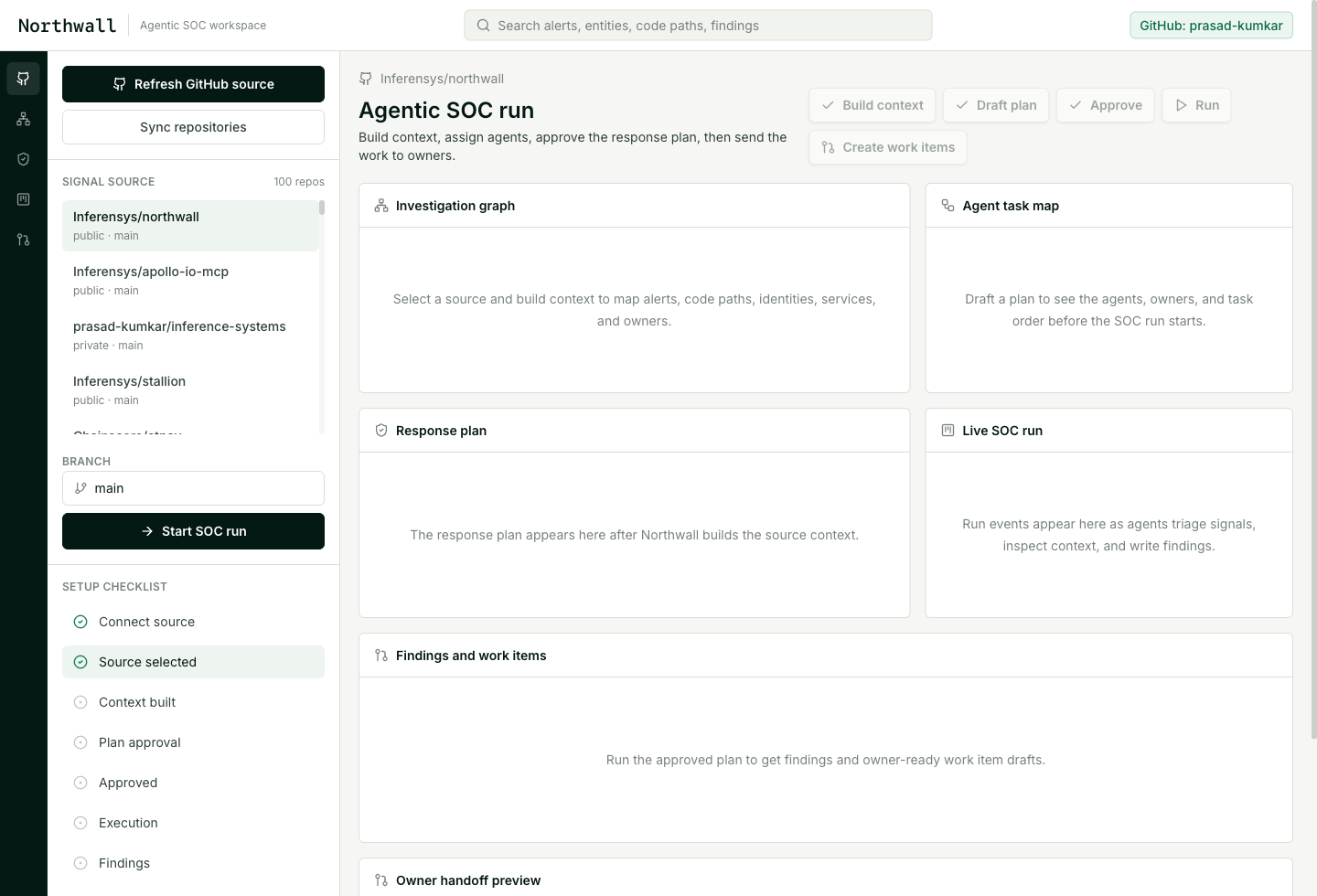This screenshot has height=896, width=1317.
Task: Click the Investigation graph panel icon
Action: (381, 206)
